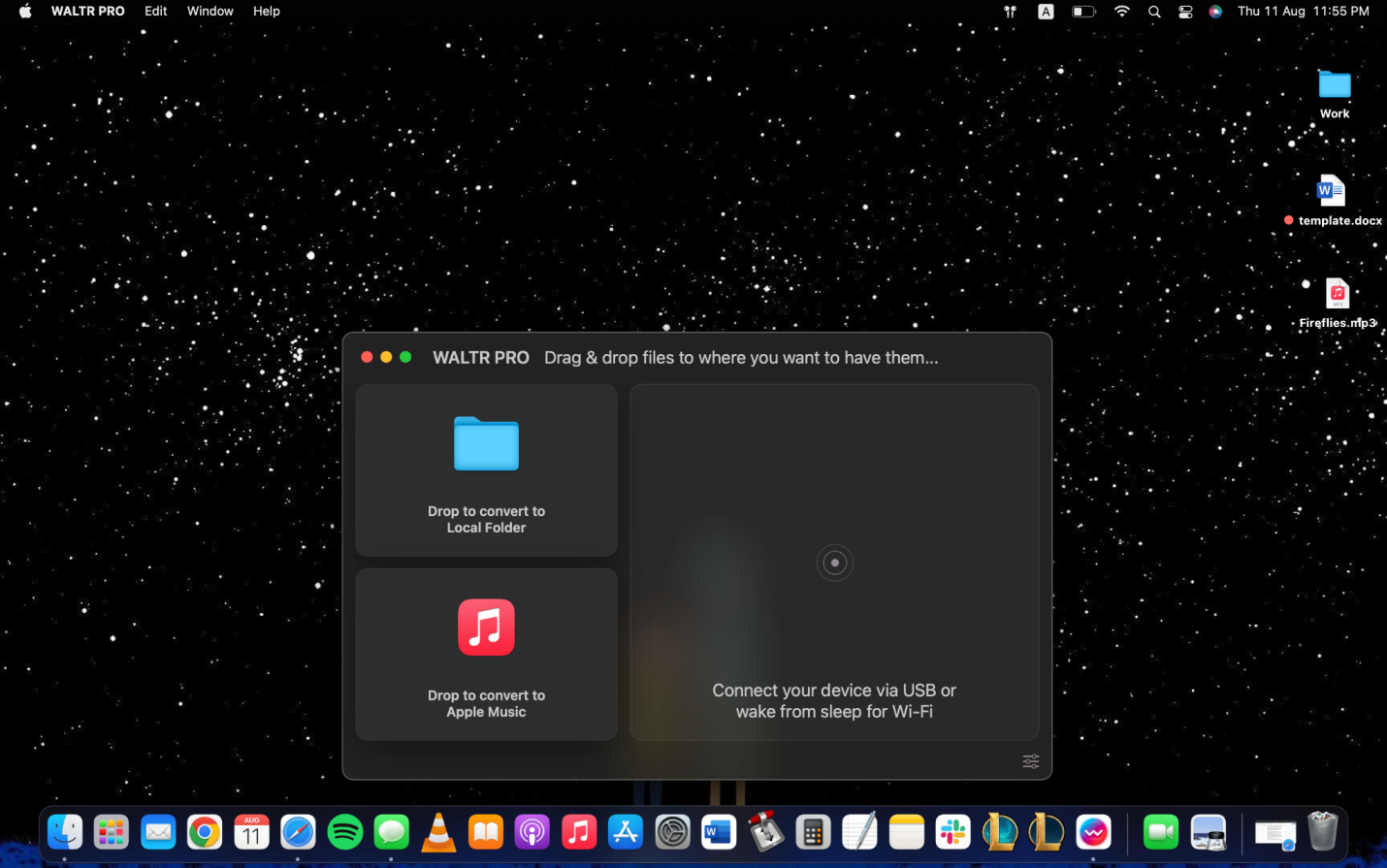The height and width of the screenshot is (868, 1387).
Task: Open the Apple menu
Action: 25,11
